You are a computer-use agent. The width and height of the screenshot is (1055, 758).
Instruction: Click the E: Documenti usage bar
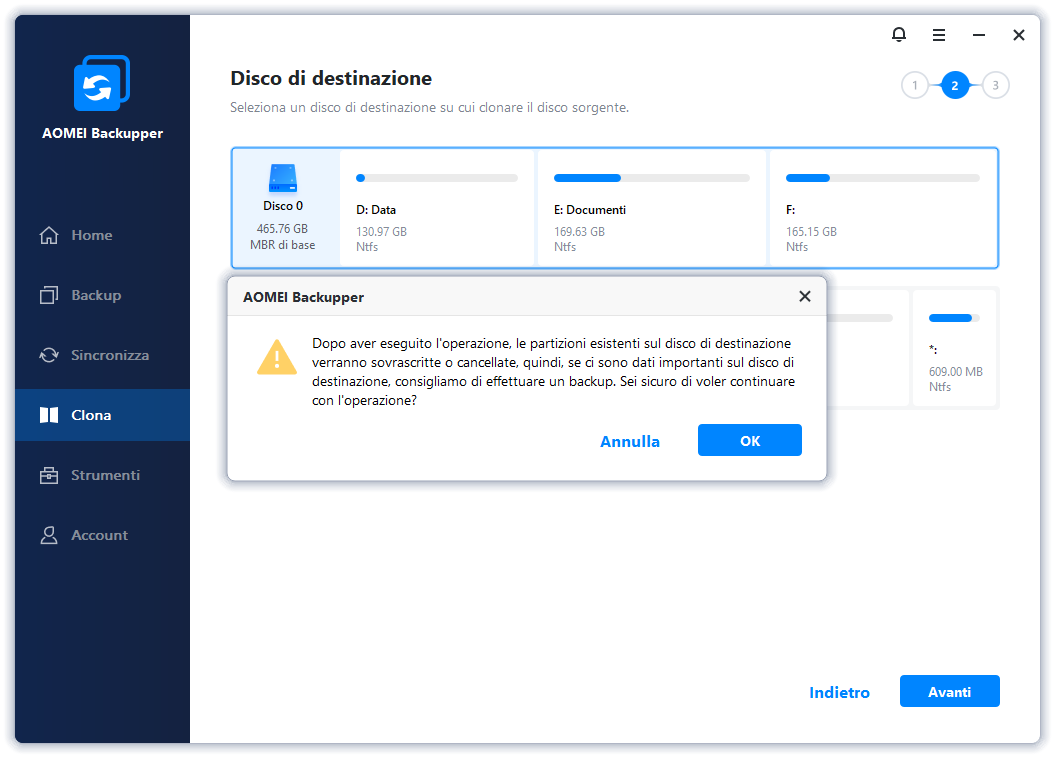tap(651, 178)
